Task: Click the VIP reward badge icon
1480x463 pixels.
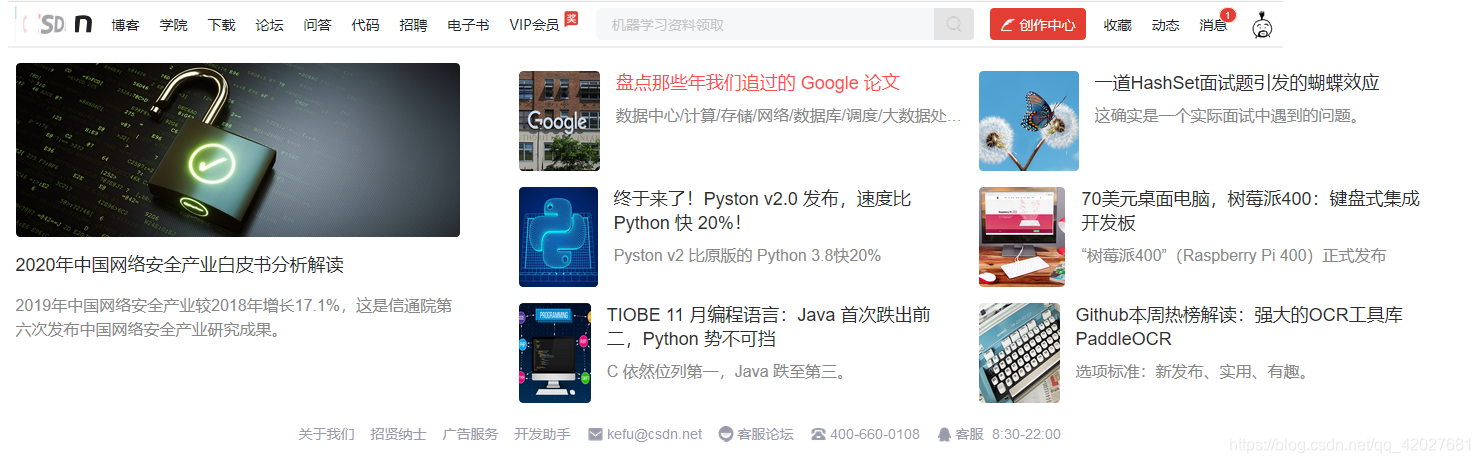Action: point(571,18)
